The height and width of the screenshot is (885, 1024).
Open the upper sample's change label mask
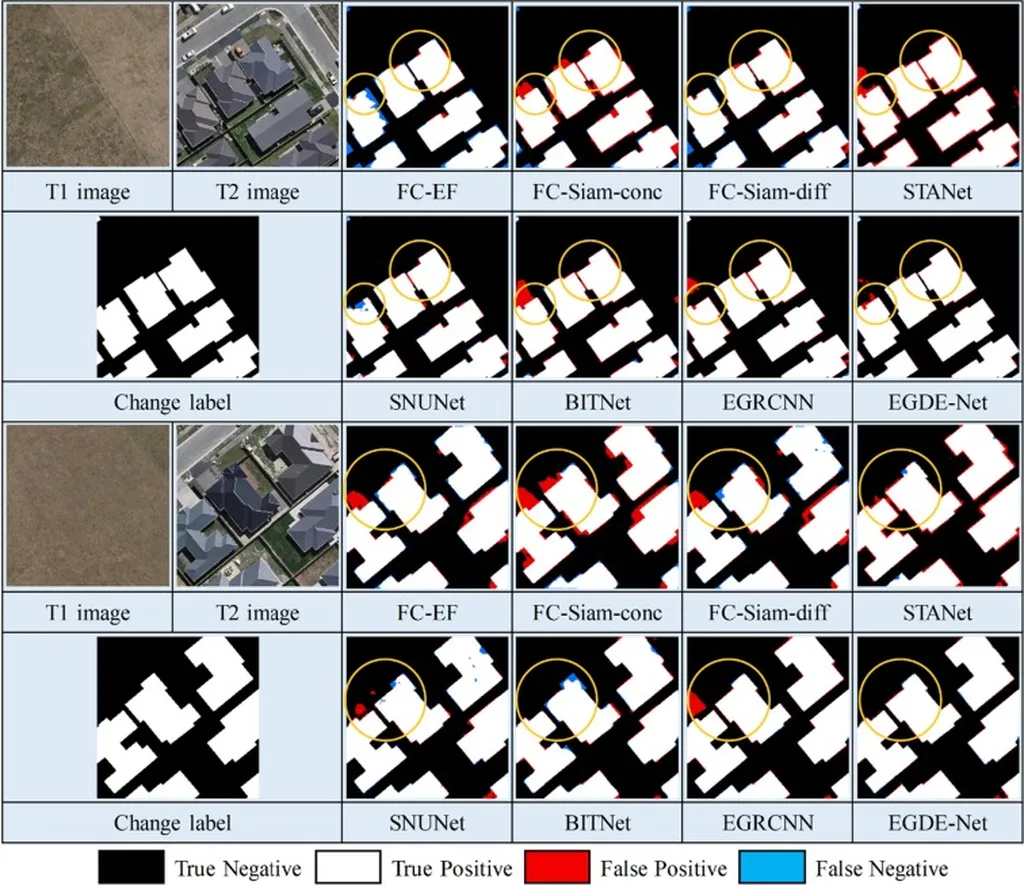(178, 297)
